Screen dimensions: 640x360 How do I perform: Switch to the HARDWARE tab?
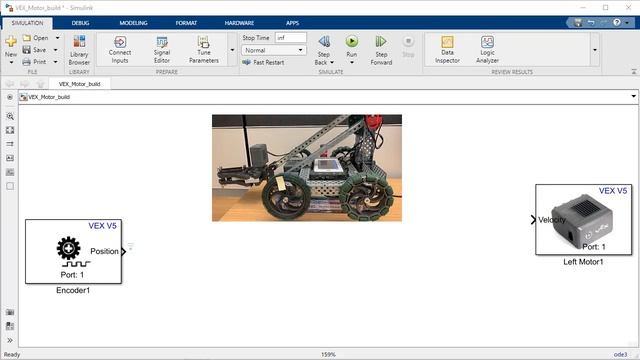(x=239, y=23)
